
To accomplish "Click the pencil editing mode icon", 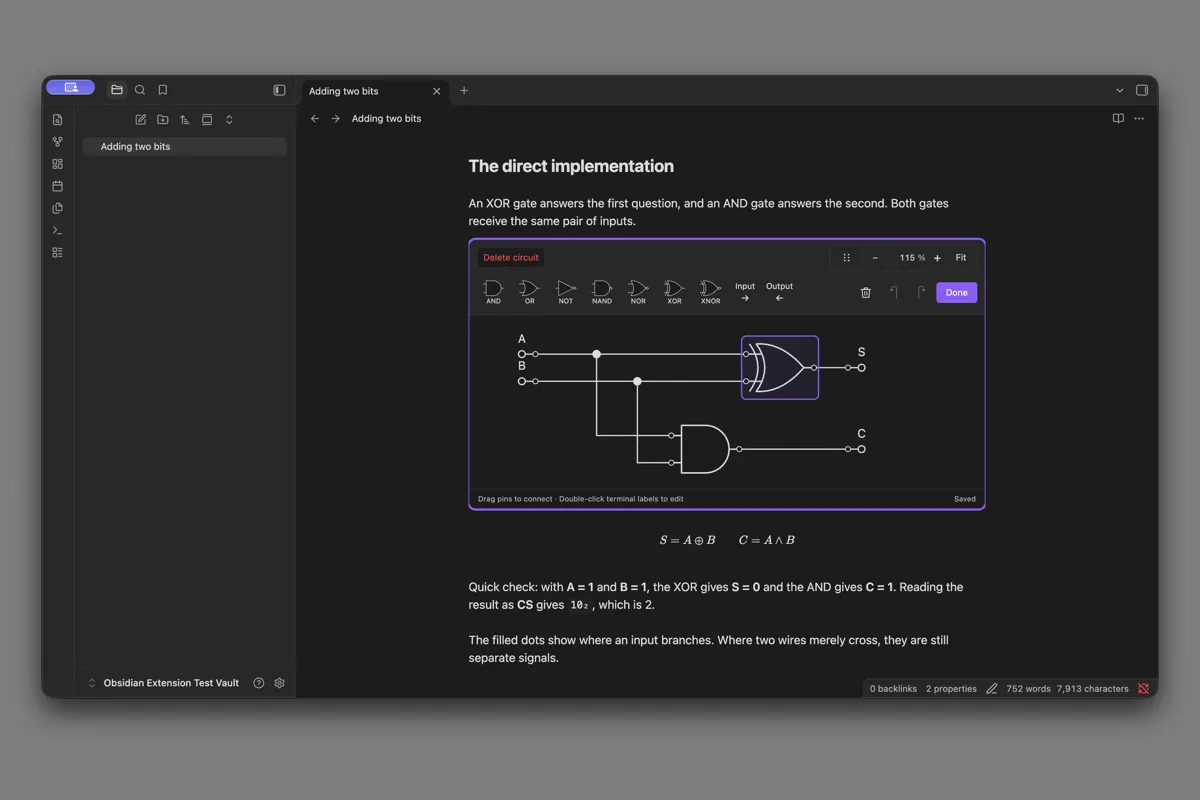I will [992, 689].
